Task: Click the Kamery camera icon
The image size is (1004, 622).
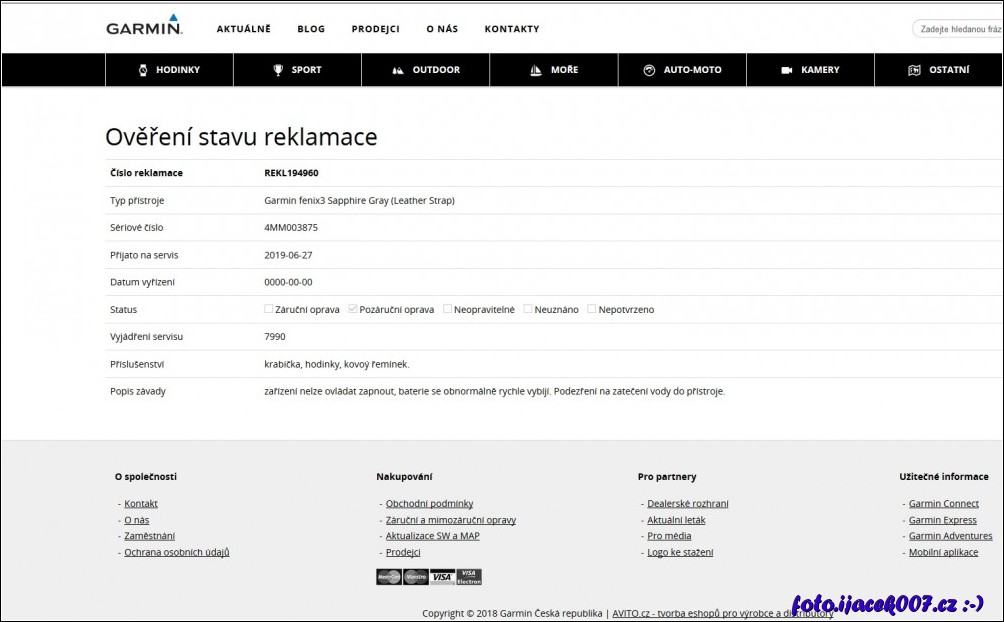Action: click(785, 69)
